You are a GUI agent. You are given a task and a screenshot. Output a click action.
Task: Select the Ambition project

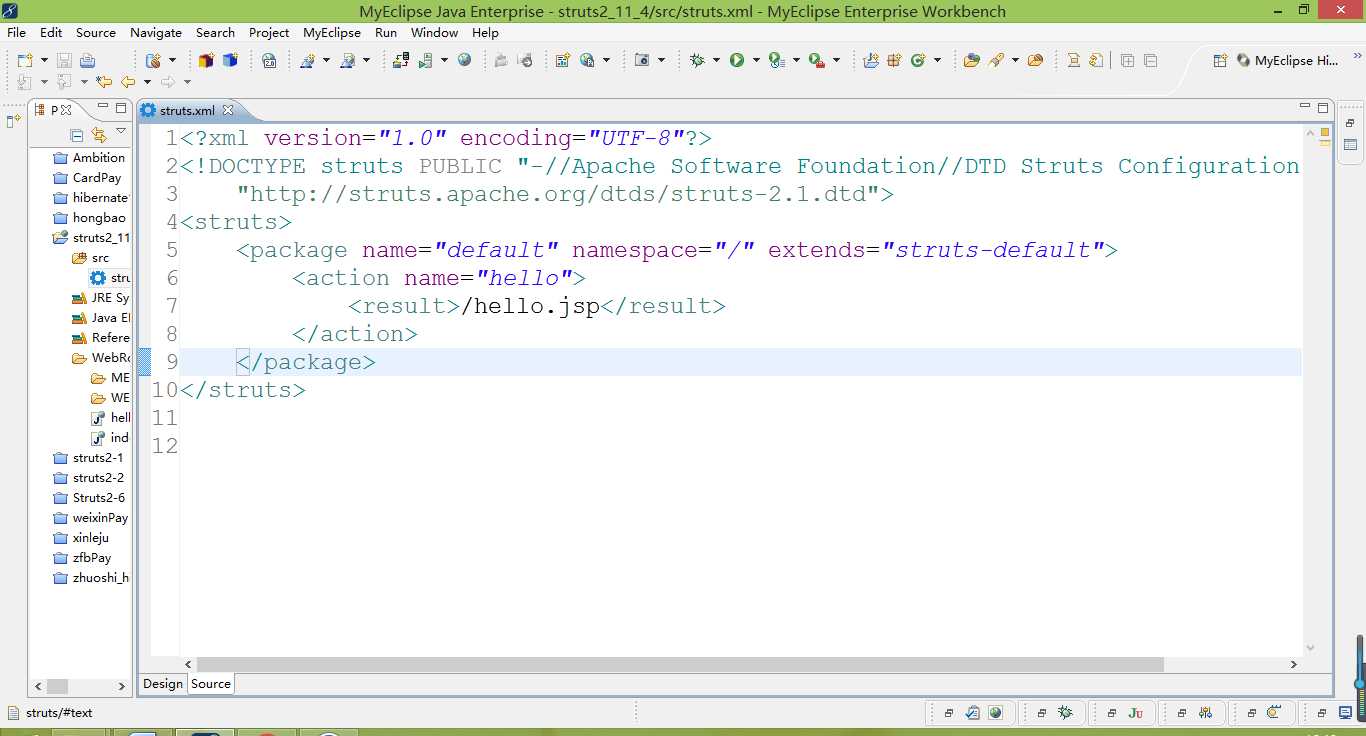89,158
